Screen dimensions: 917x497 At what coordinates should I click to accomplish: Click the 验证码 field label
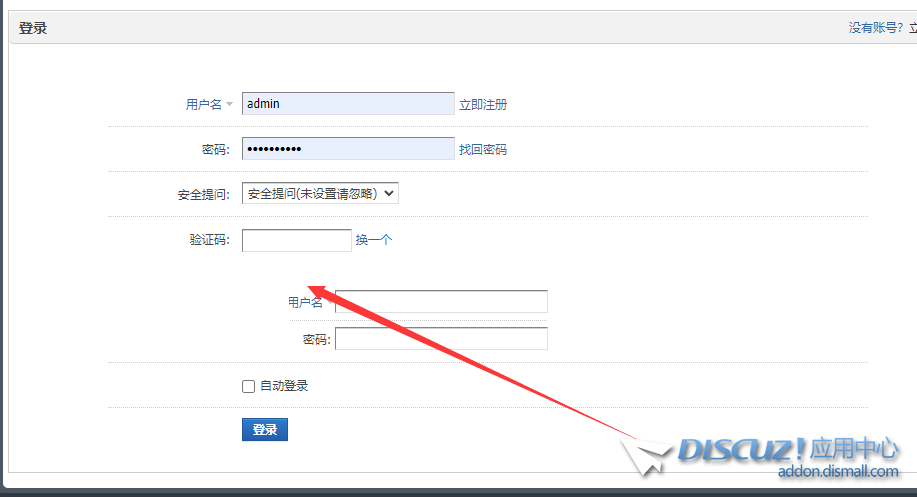coord(209,240)
